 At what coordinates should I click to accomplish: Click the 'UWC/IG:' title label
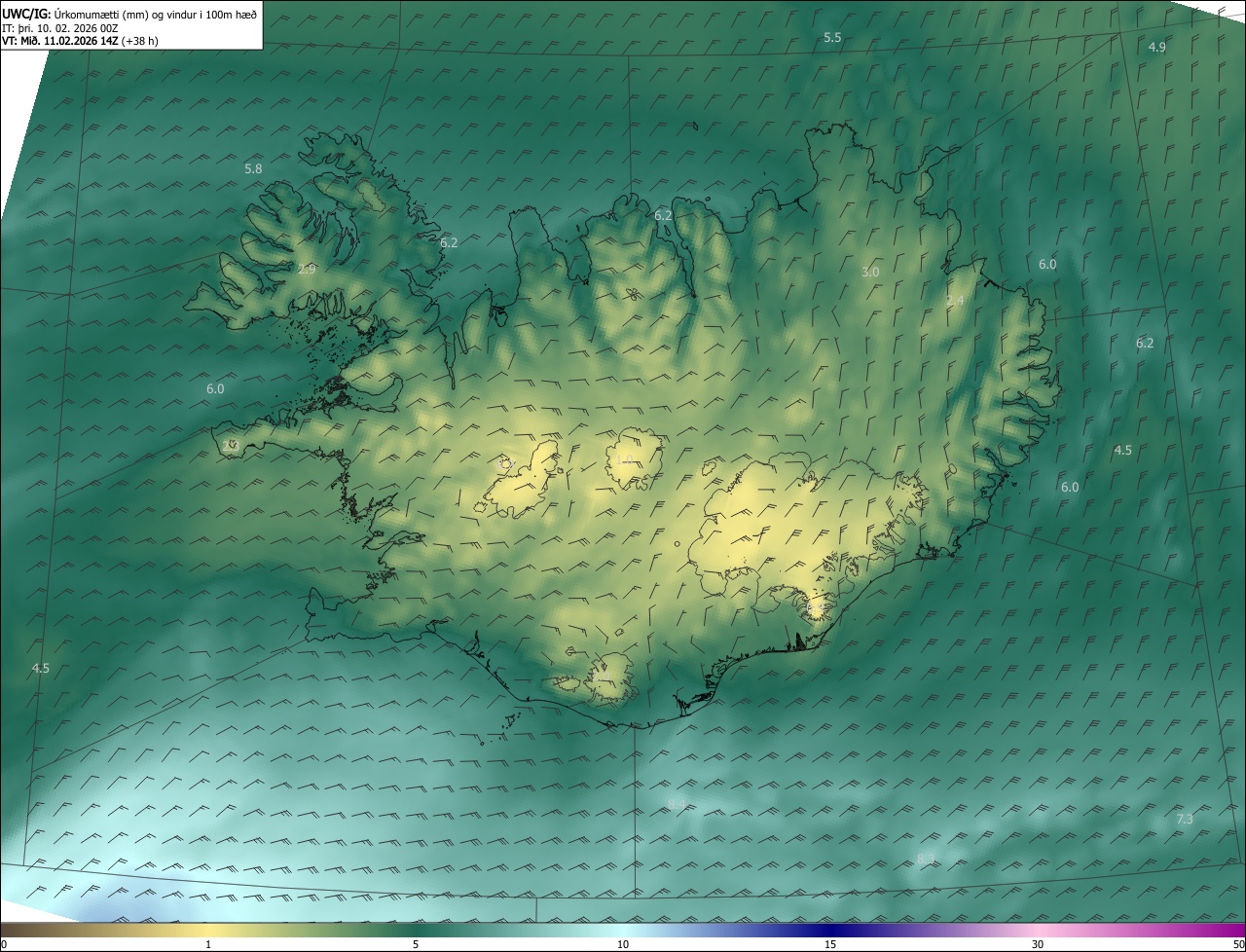pyautogui.click(x=25, y=13)
